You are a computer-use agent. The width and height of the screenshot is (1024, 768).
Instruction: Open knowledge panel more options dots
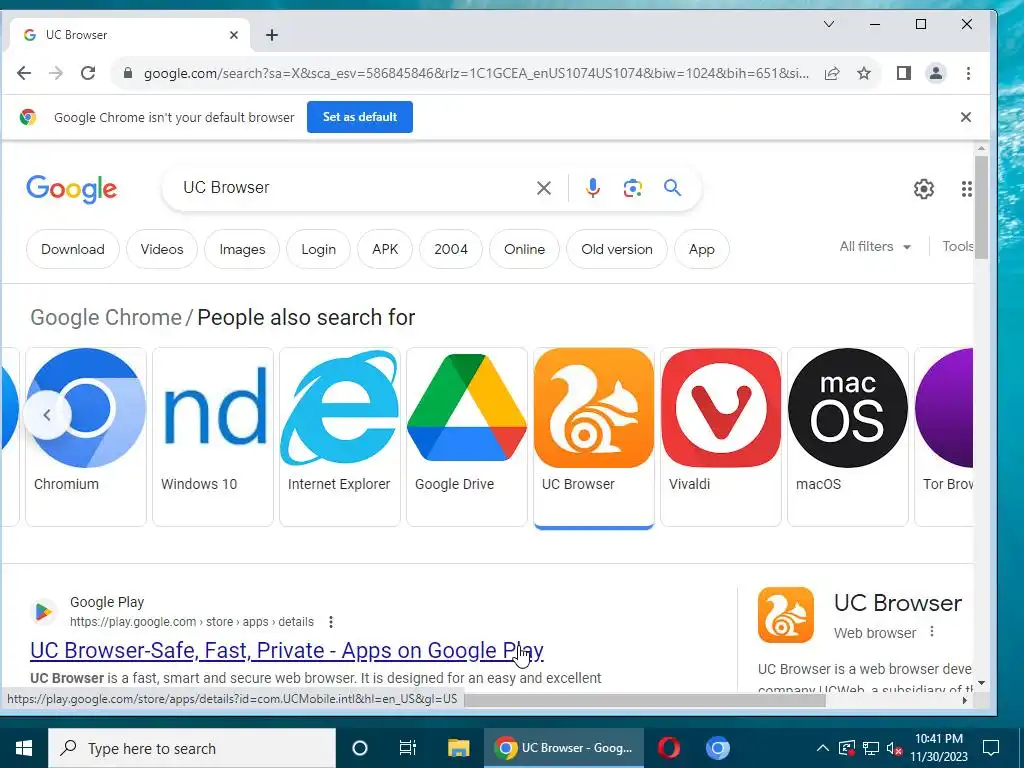(x=932, y=632)
